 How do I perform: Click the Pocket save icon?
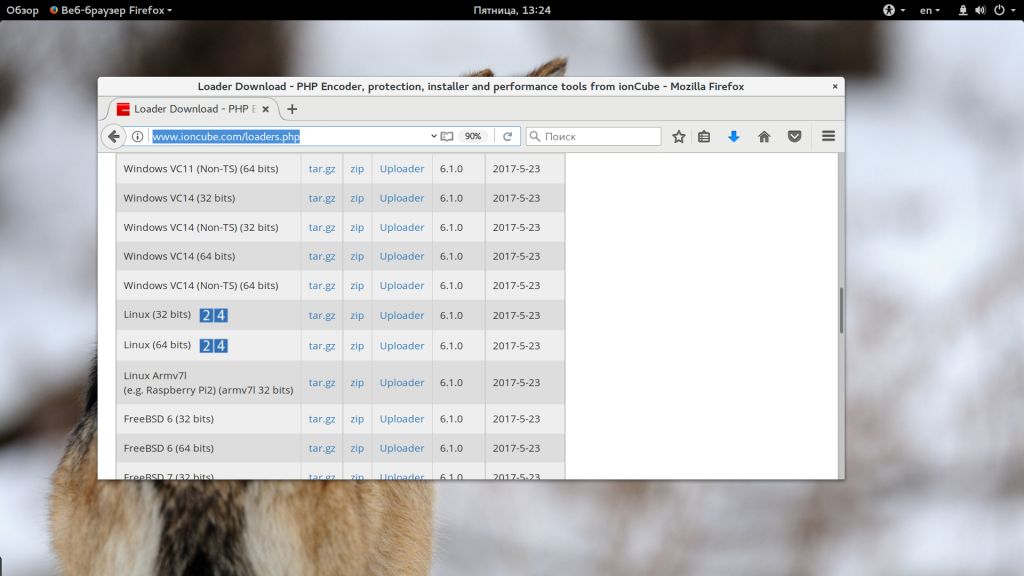pos(794,136)
